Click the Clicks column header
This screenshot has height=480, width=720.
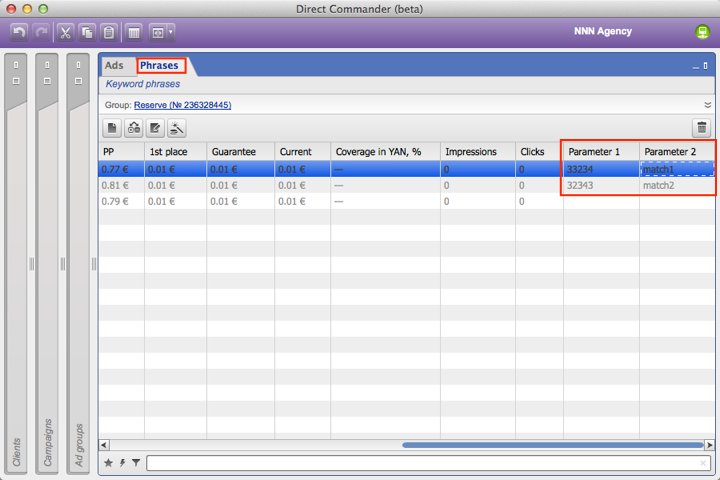coord(539,152)
